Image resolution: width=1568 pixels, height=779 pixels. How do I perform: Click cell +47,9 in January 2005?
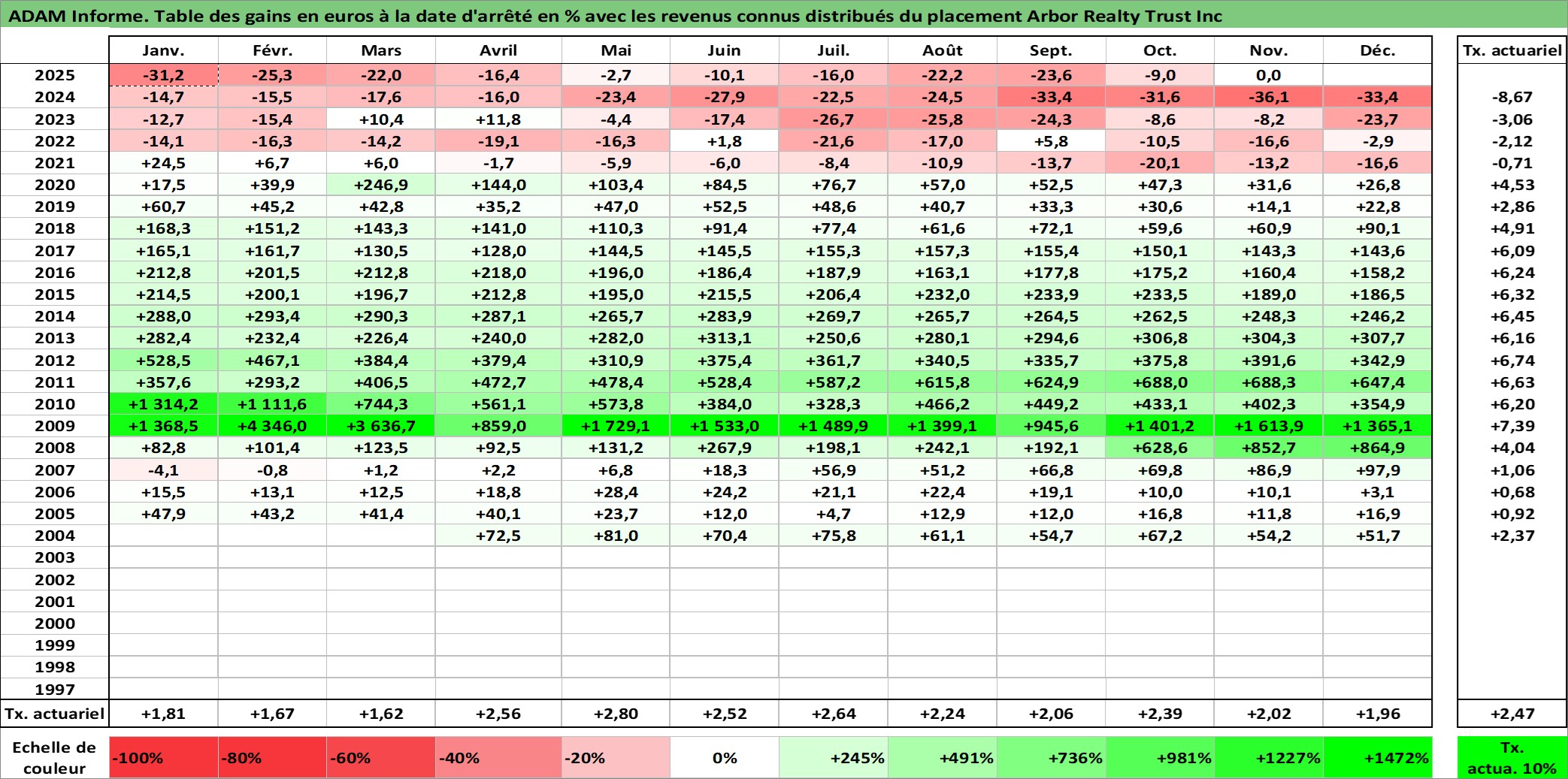tap(164, 514)
